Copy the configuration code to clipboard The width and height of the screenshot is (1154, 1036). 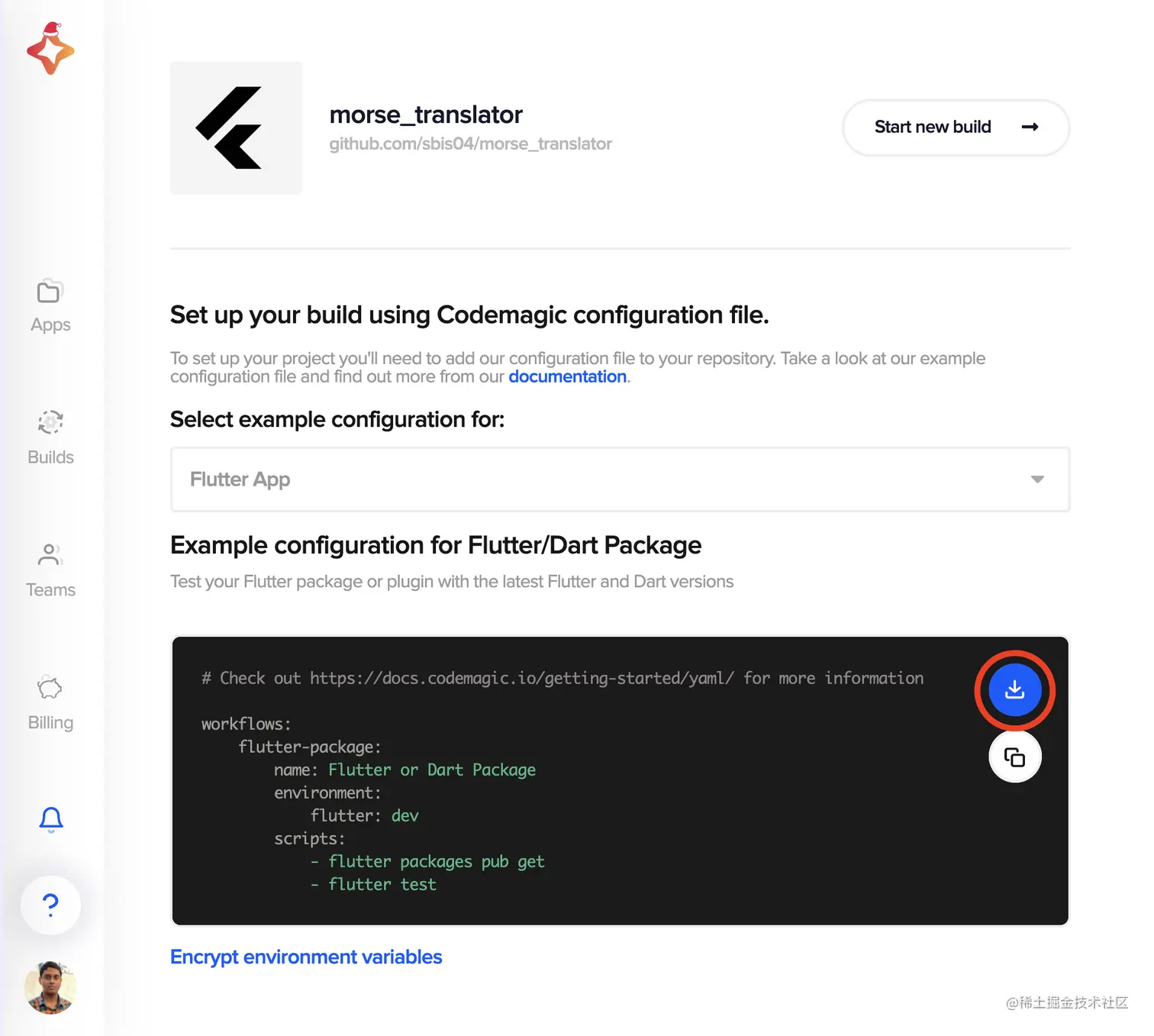1014,757
